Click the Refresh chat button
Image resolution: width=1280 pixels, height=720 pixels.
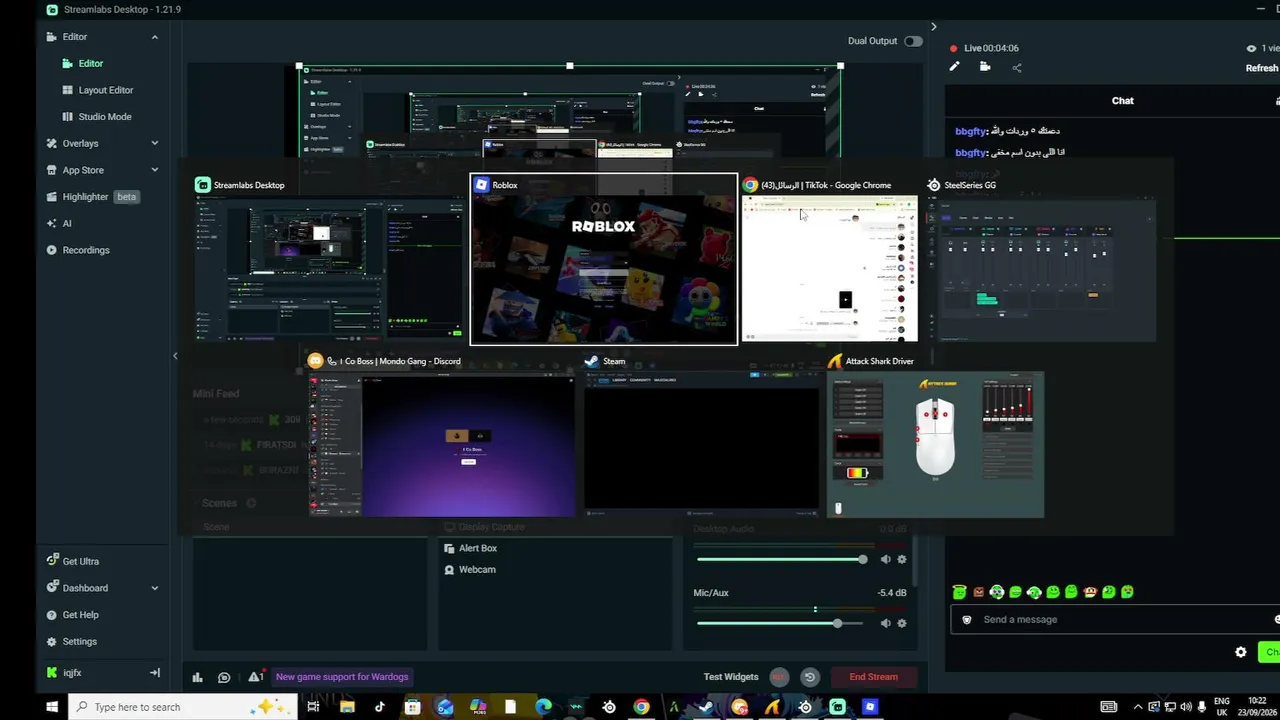1262,68
